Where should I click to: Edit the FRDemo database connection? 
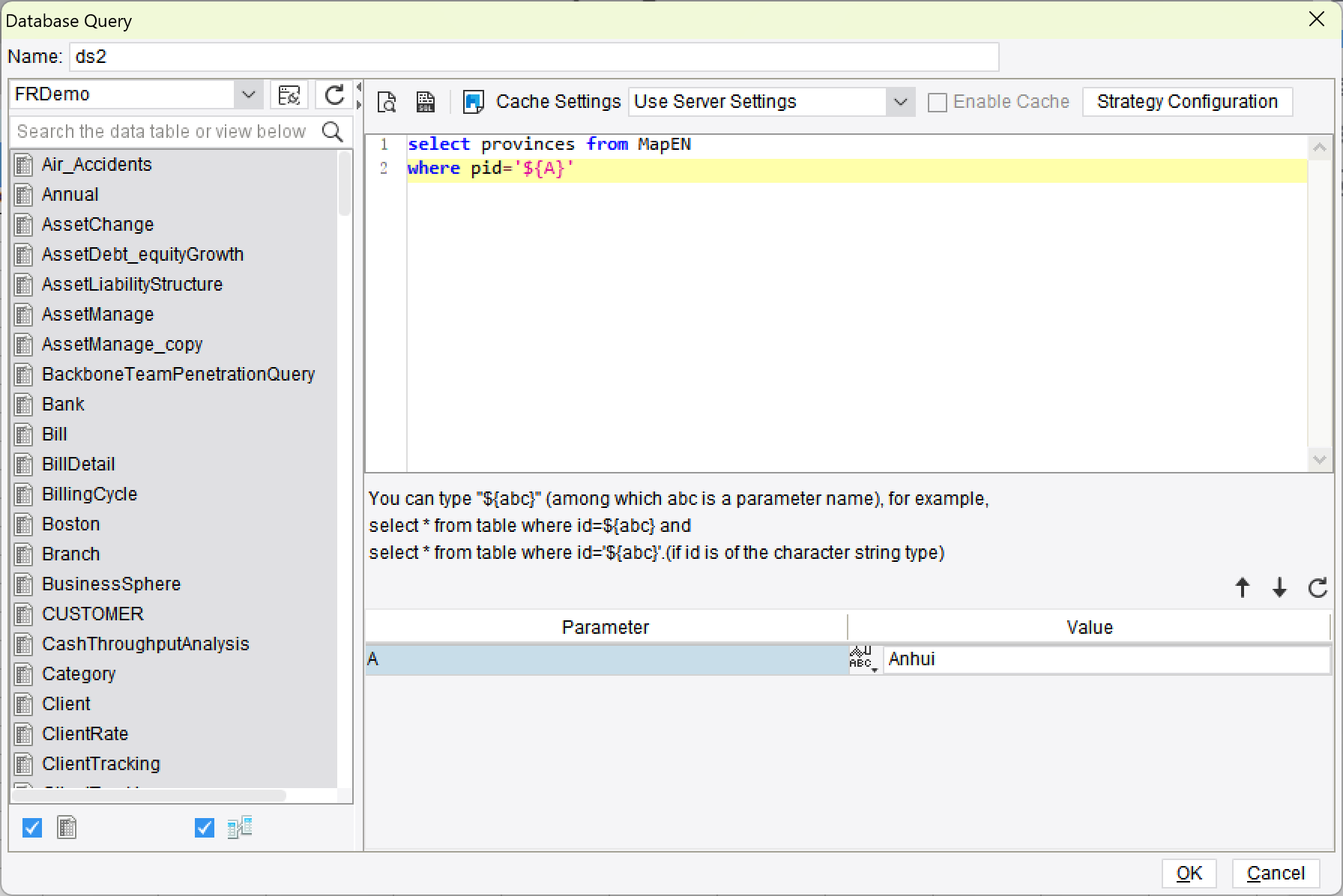(x=290, y=94)
